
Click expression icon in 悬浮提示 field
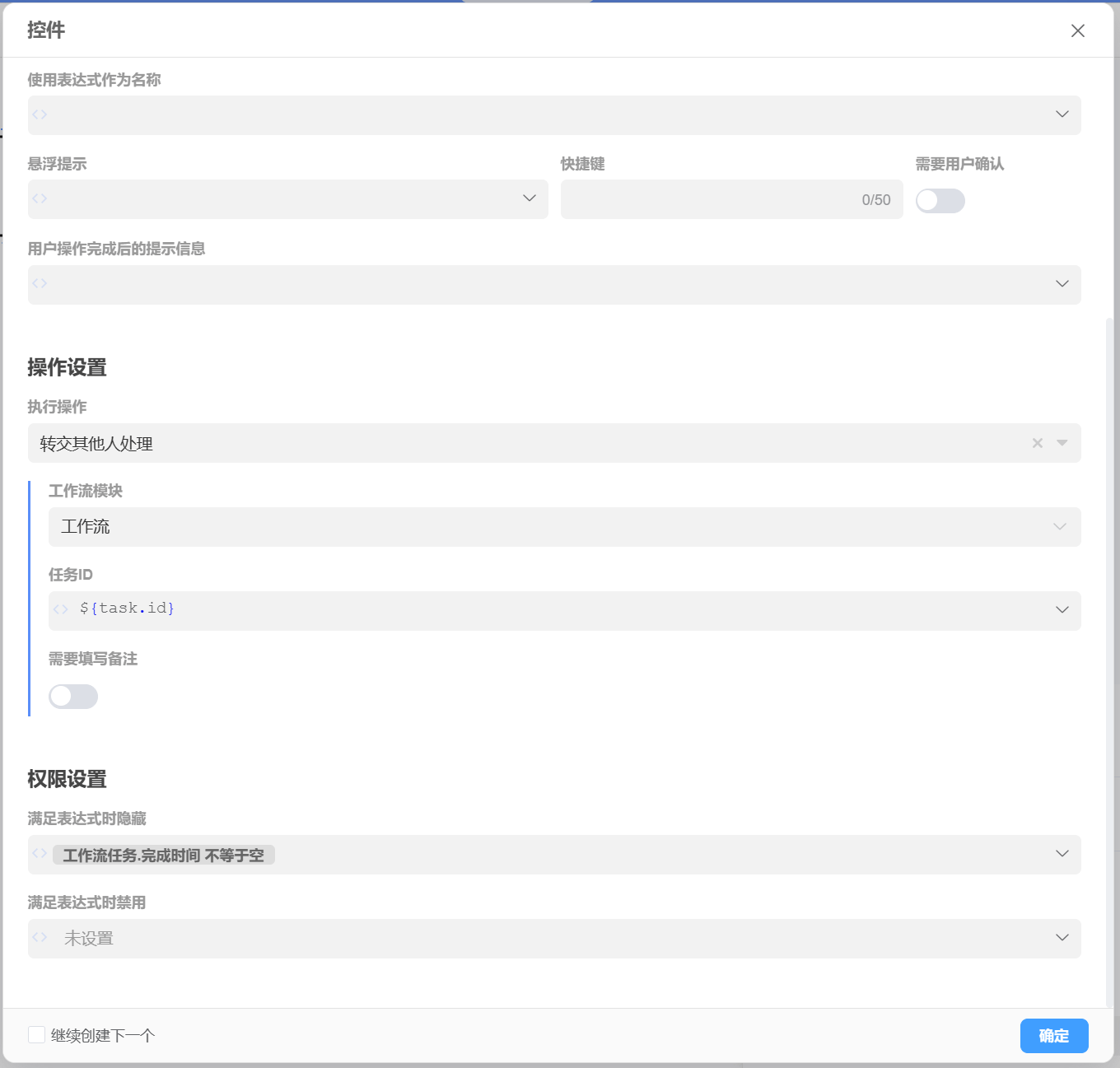pos(40,198)
